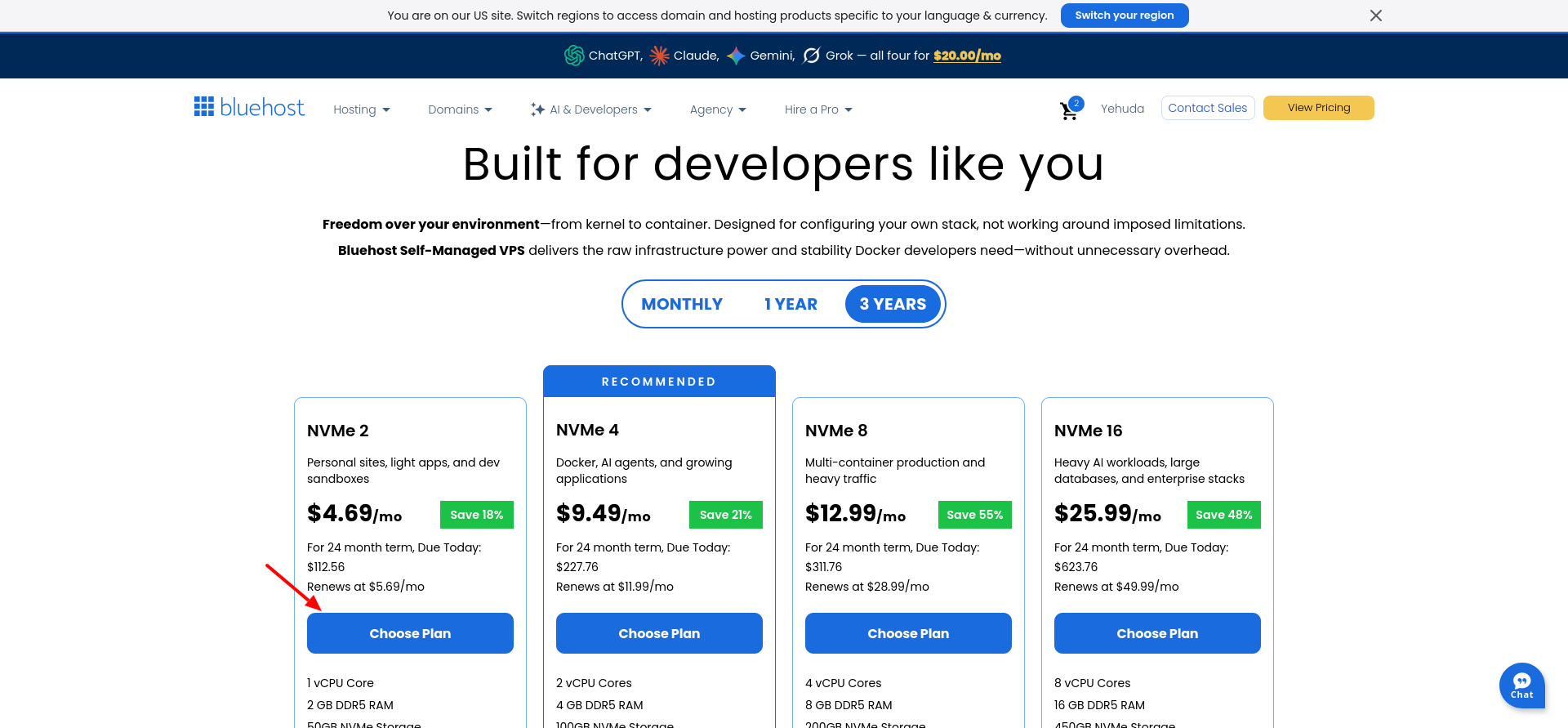Click the Save 21% badge

point(726,515)
